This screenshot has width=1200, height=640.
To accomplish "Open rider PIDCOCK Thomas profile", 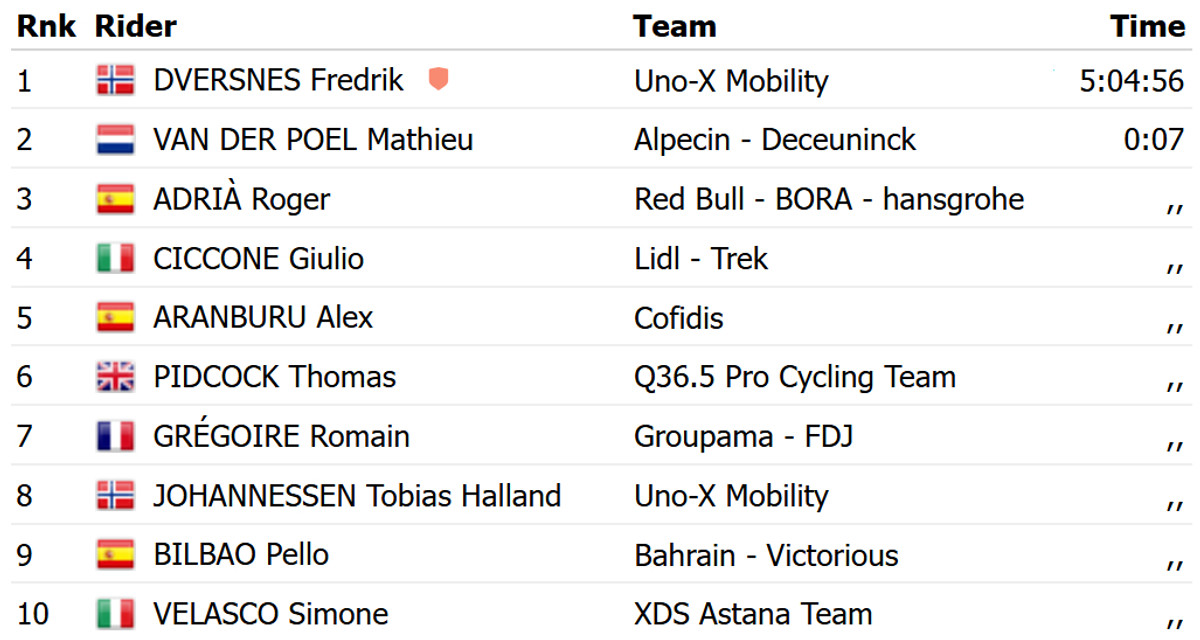I will click(x=274, y=377).
